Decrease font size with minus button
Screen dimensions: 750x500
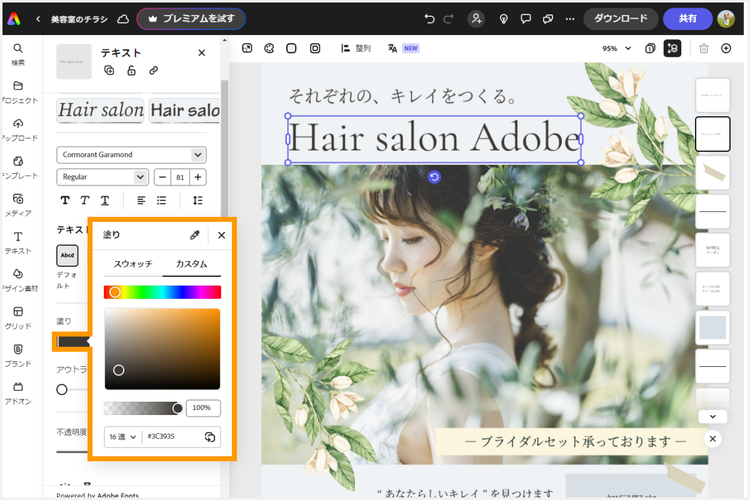pos(163,177)
